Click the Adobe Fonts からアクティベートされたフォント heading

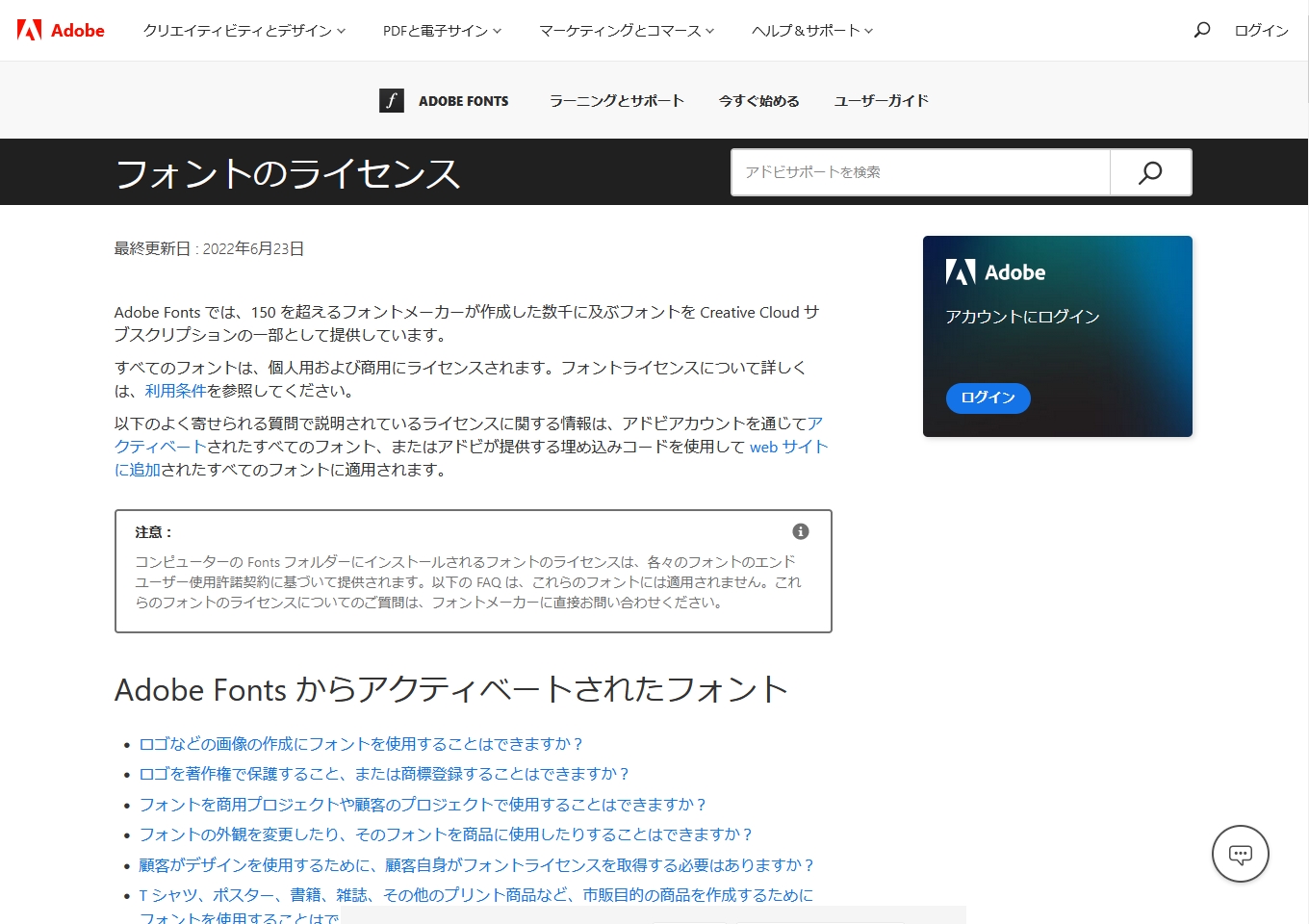point(451,689)
